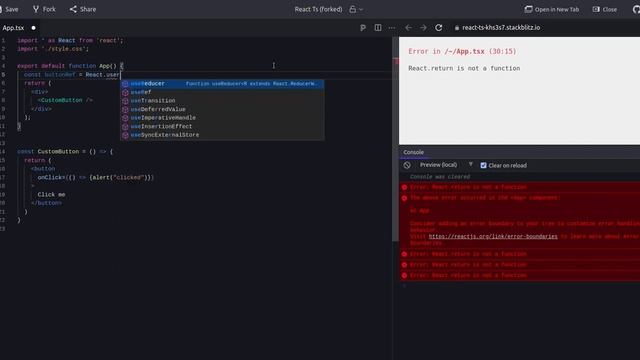Screen dimensions: 640x360
Task: Click the 'React.return is not a function' preview text
Action: 464,69
